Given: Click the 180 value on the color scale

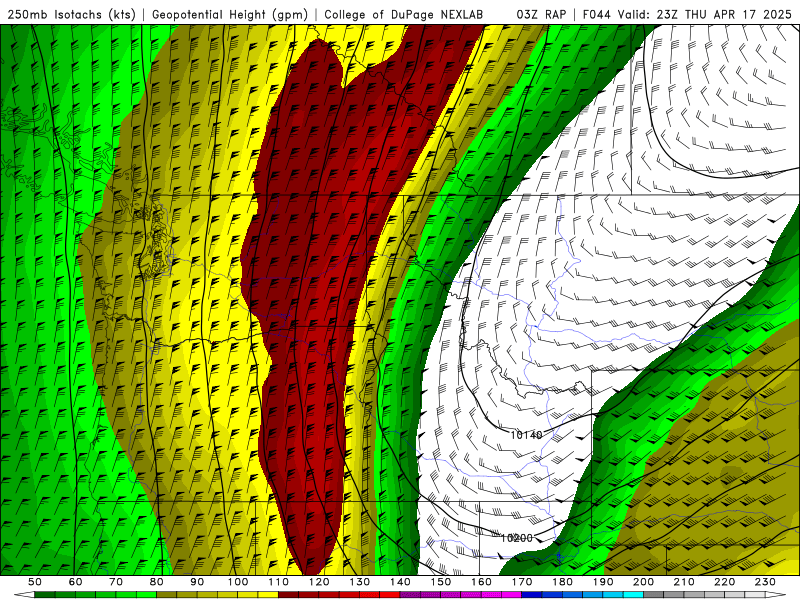Looking at the screenshot, I should 562,582.
